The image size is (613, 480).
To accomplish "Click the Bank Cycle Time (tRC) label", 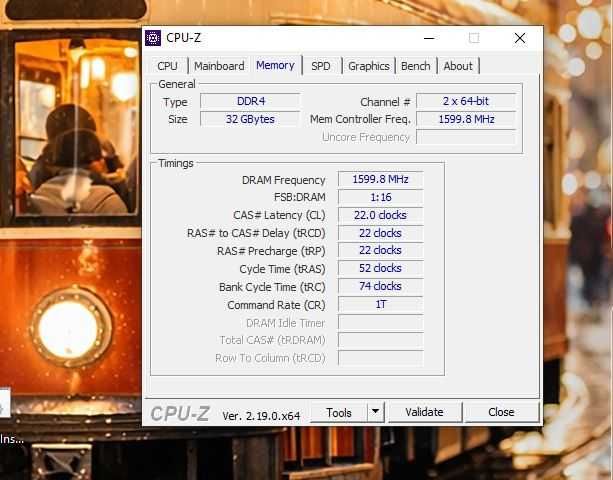I will 272,287.
